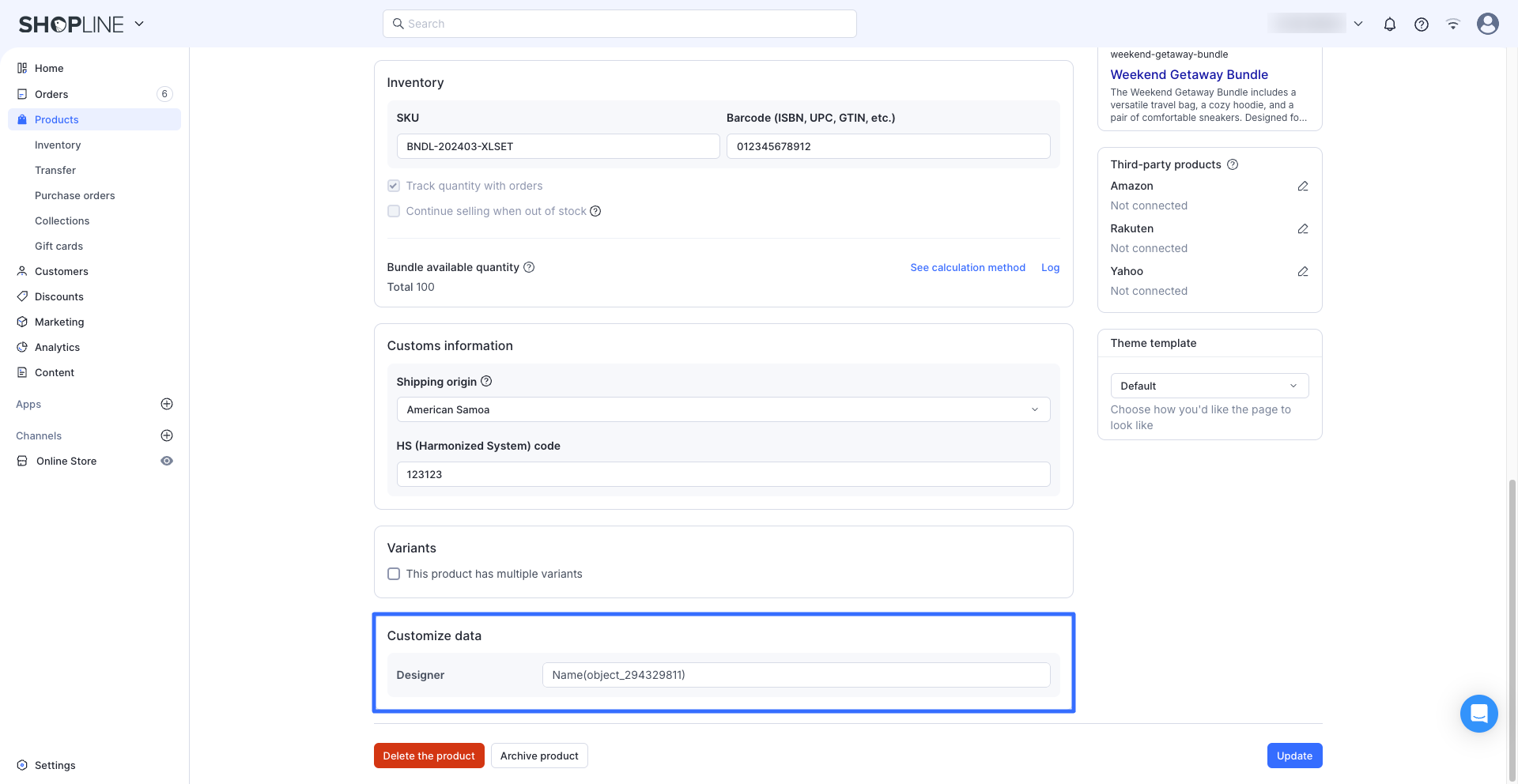The width and height of the screenshot is (1518, 784).
Task: Click the Bundle available quantity help icon
Action: pos(529,267)
